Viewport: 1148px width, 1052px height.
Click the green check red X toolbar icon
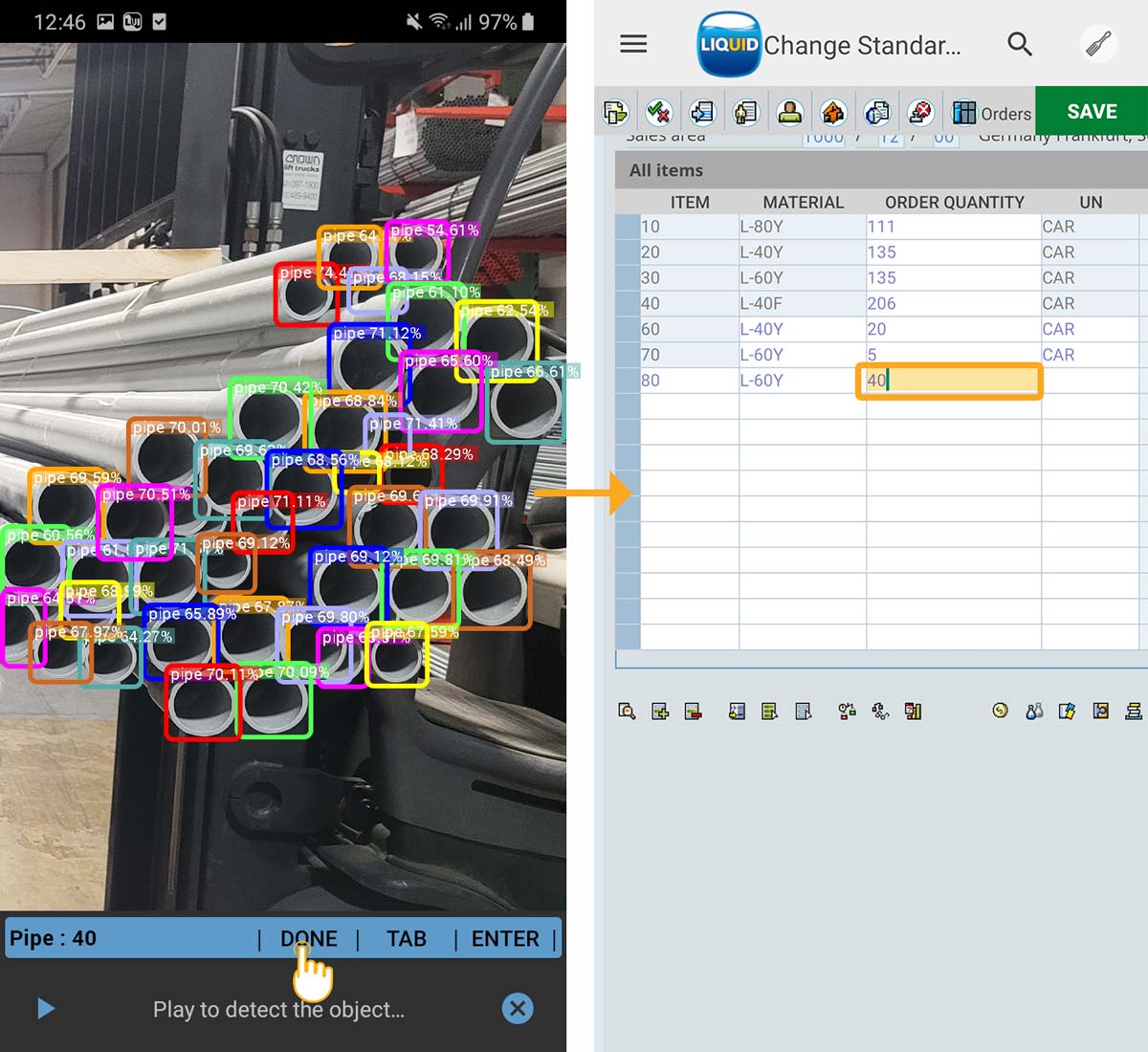[658, 113]
